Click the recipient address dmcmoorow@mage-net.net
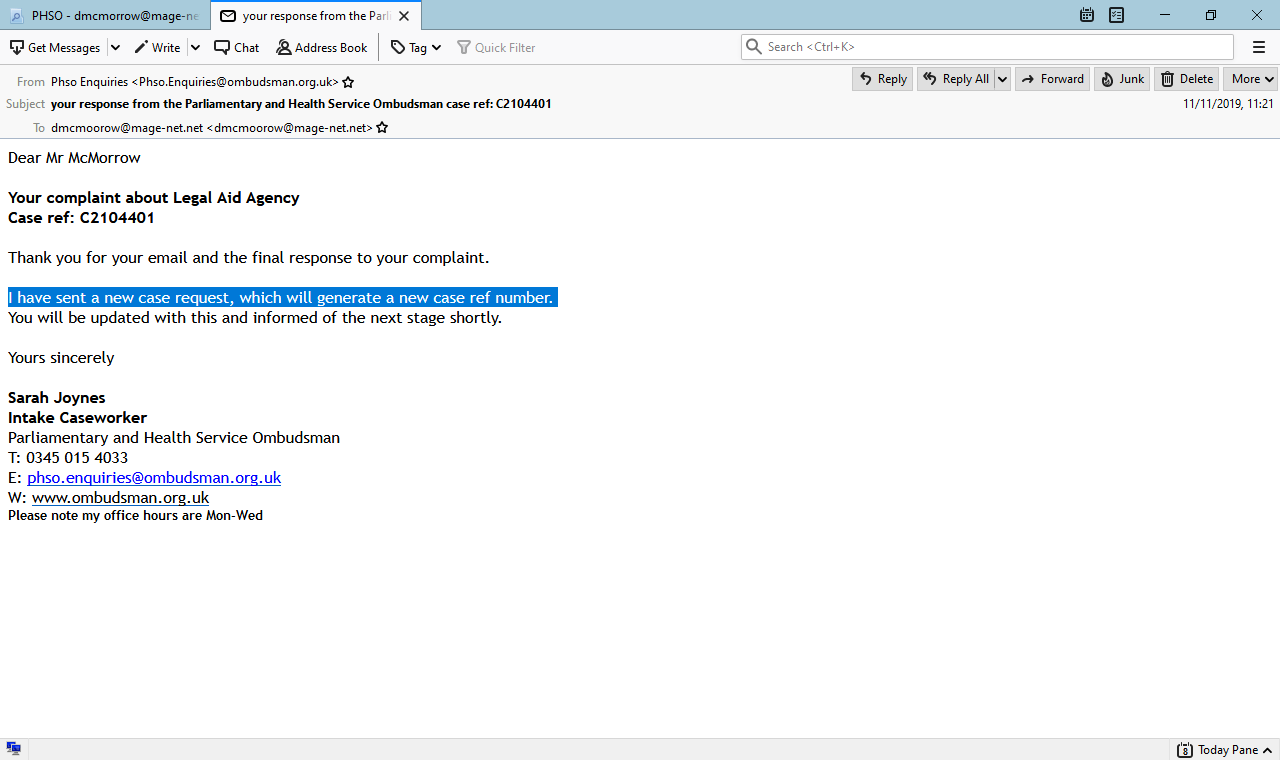 (212, 128)
